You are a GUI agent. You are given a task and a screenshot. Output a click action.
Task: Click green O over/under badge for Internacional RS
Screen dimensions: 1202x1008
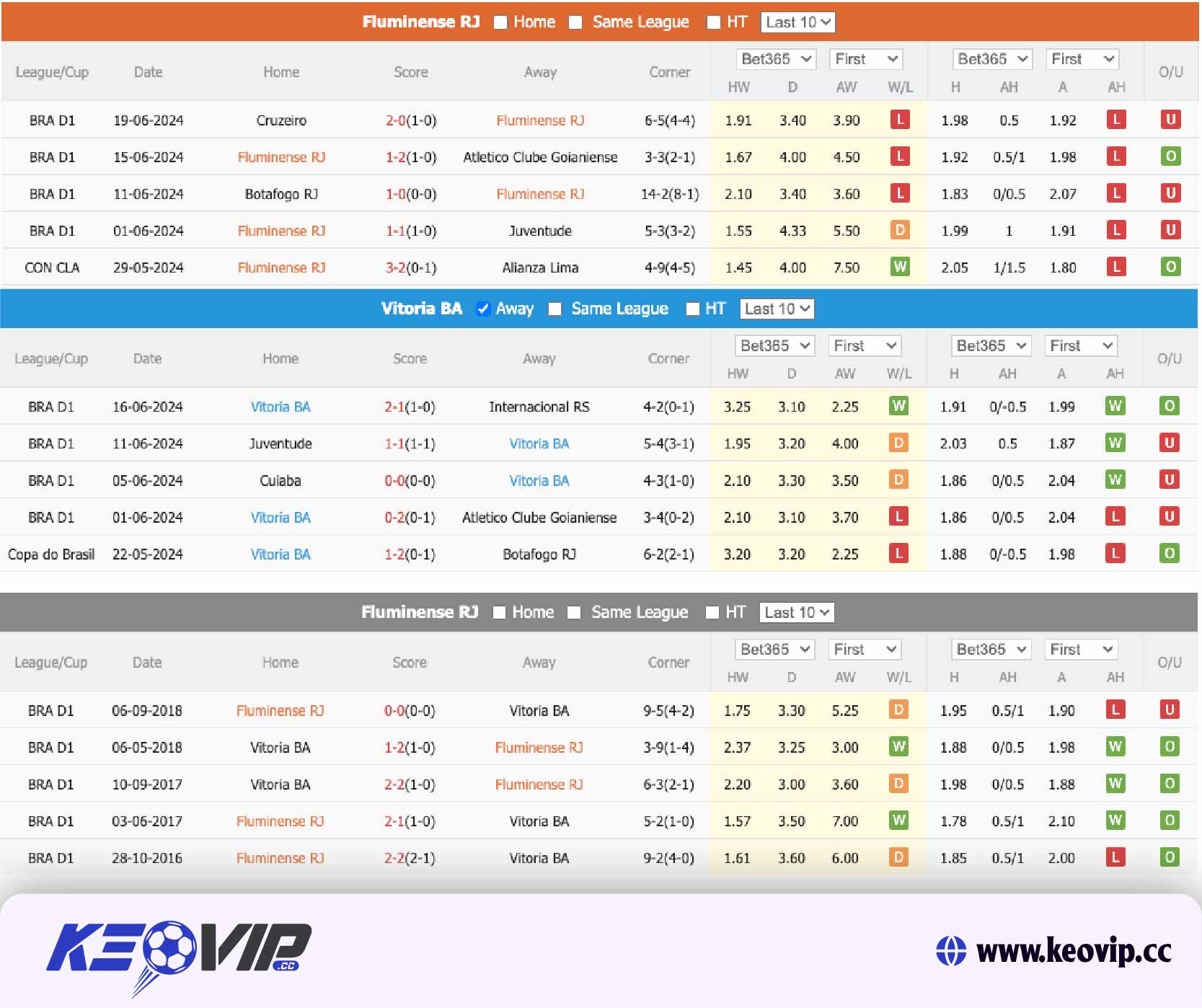tap(1169, 406)
